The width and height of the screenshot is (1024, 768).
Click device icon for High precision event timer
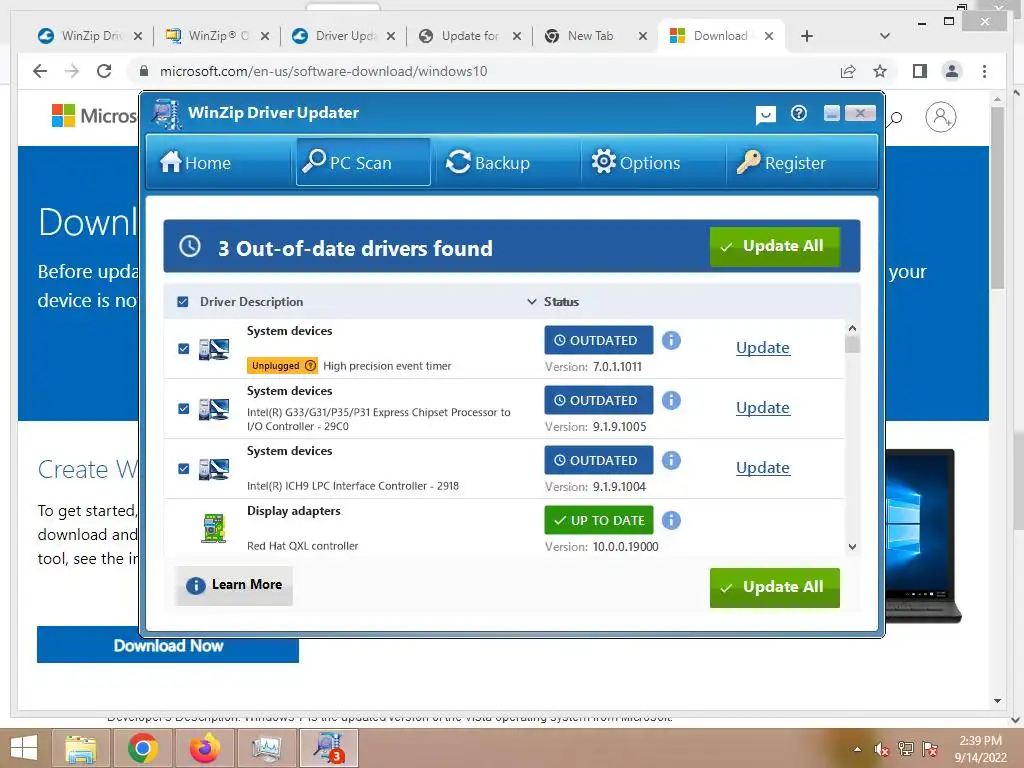tap(214, 349)
